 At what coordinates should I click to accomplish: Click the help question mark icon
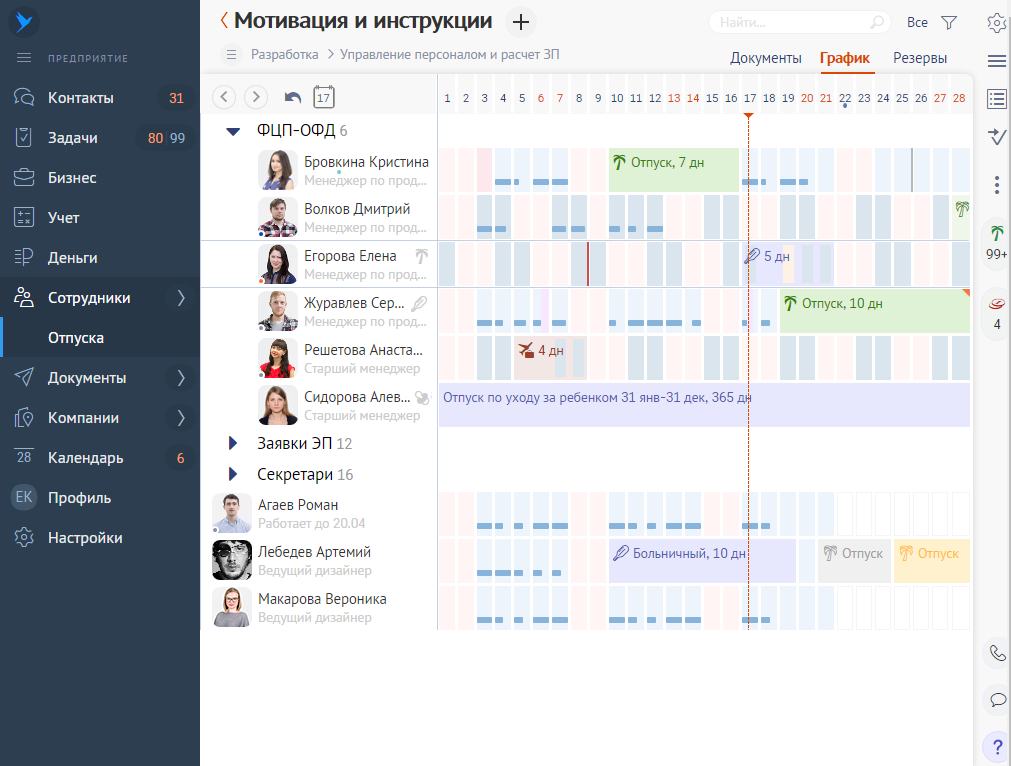click(995, 746)
